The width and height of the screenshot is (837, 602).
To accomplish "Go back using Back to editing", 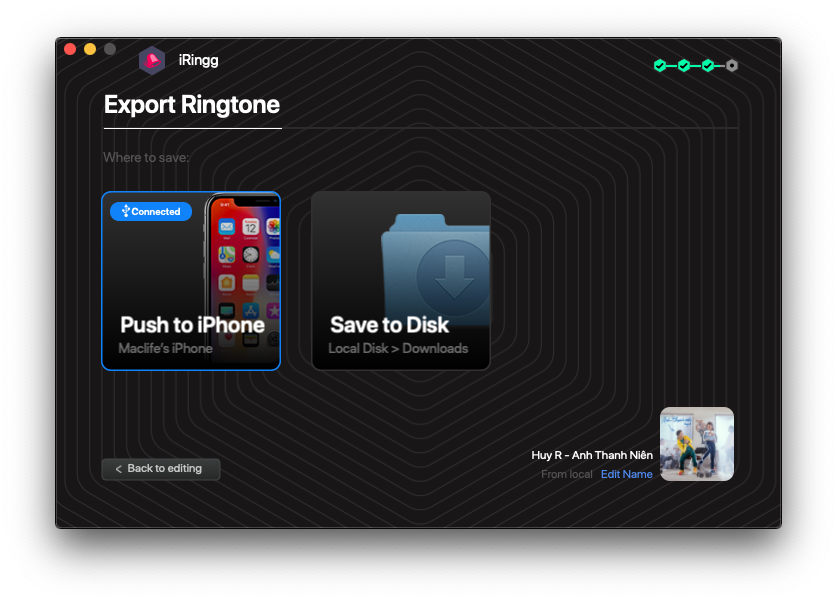I will [x=160, y=469].
